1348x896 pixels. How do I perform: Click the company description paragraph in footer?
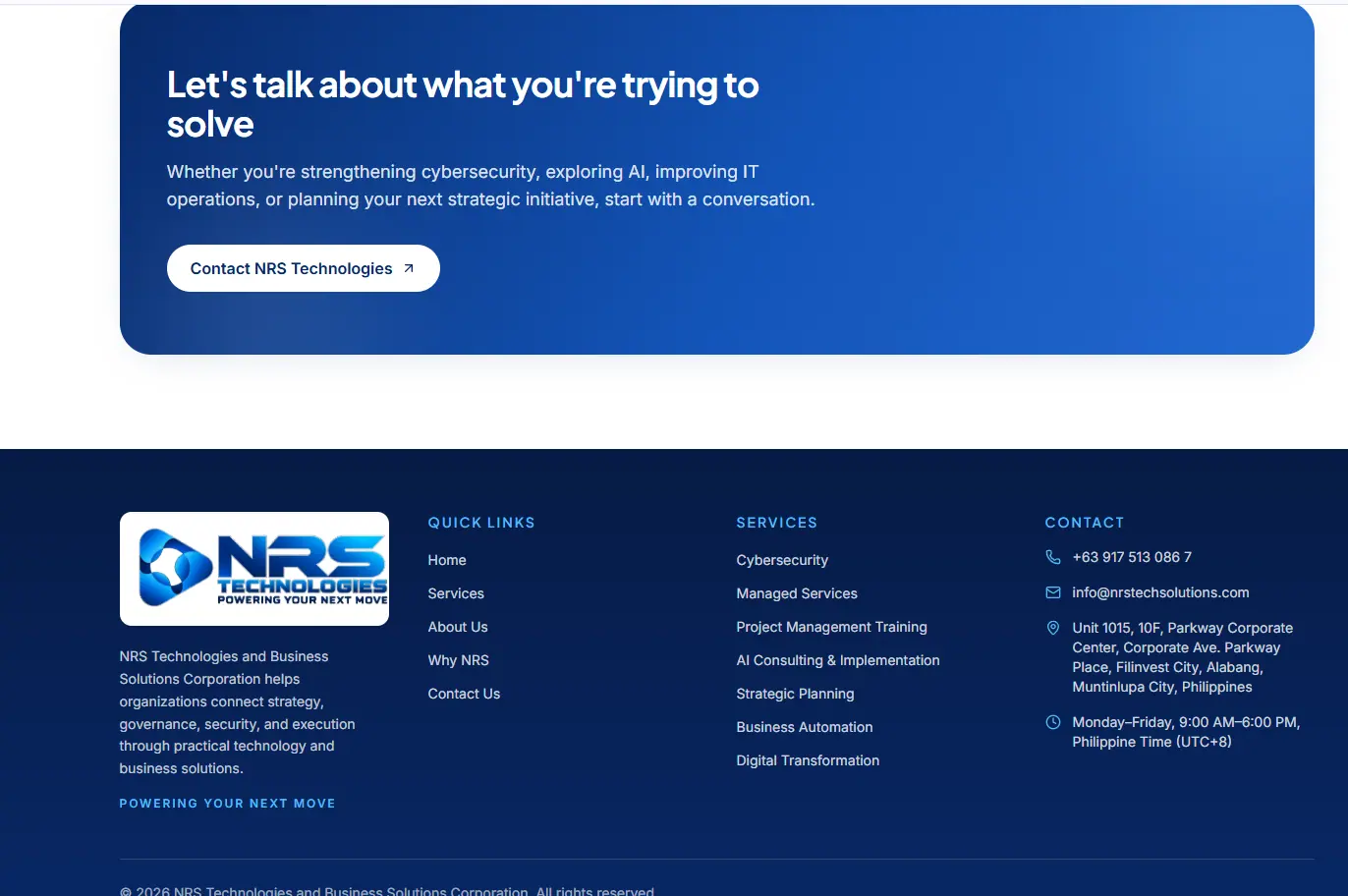tap(238, 712)
